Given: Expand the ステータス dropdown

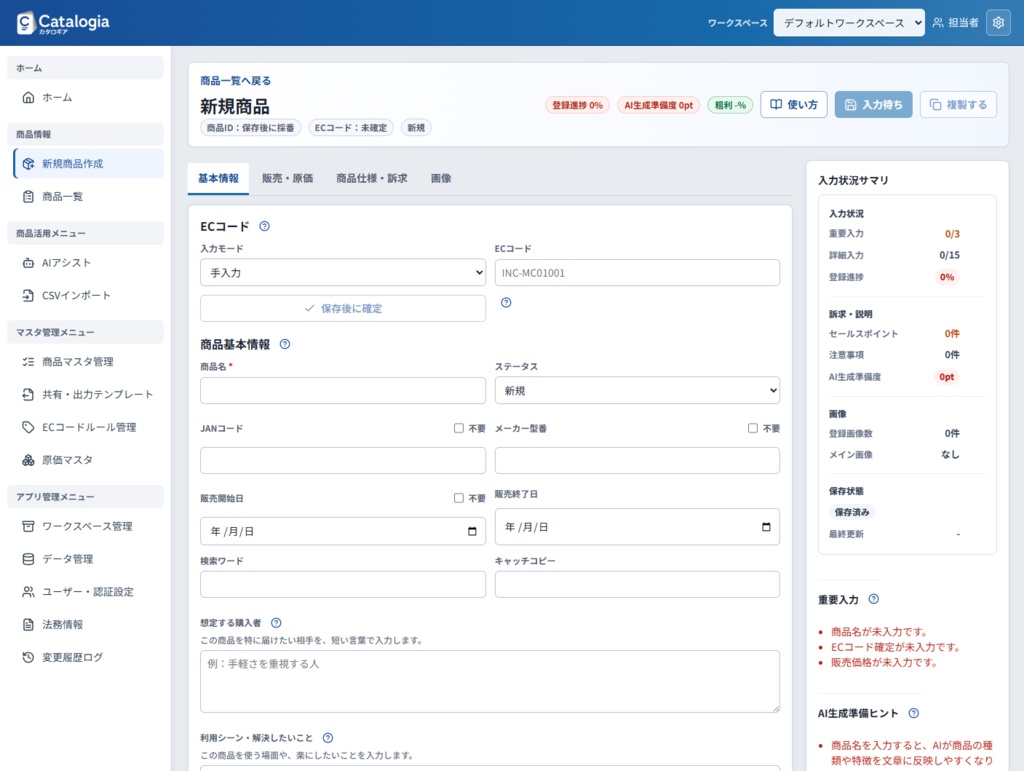Looking at the screenshot, I should (x=637, y=390).
